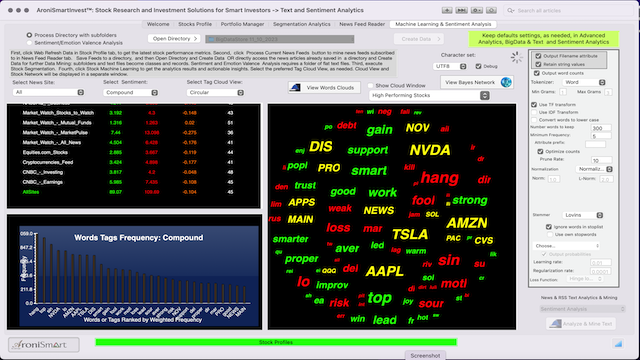Screen dimensions: 640x360
Task: Switch to the News Feed Reader tab
Action: click(x=362, y=24)
